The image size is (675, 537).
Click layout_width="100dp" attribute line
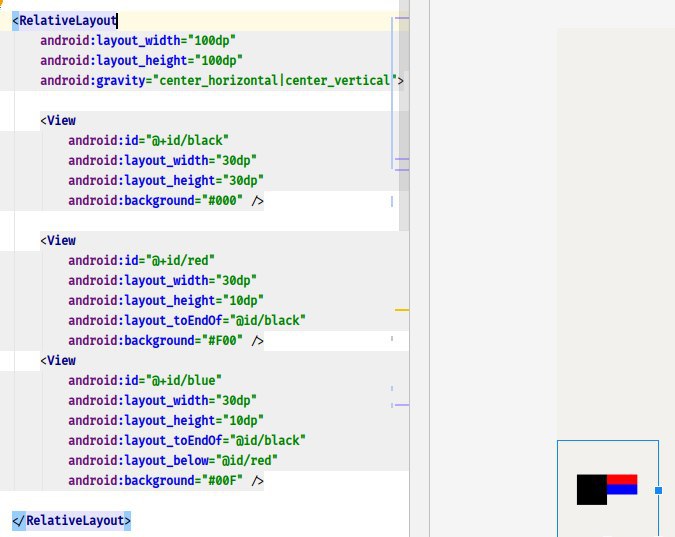pos(138,40)
